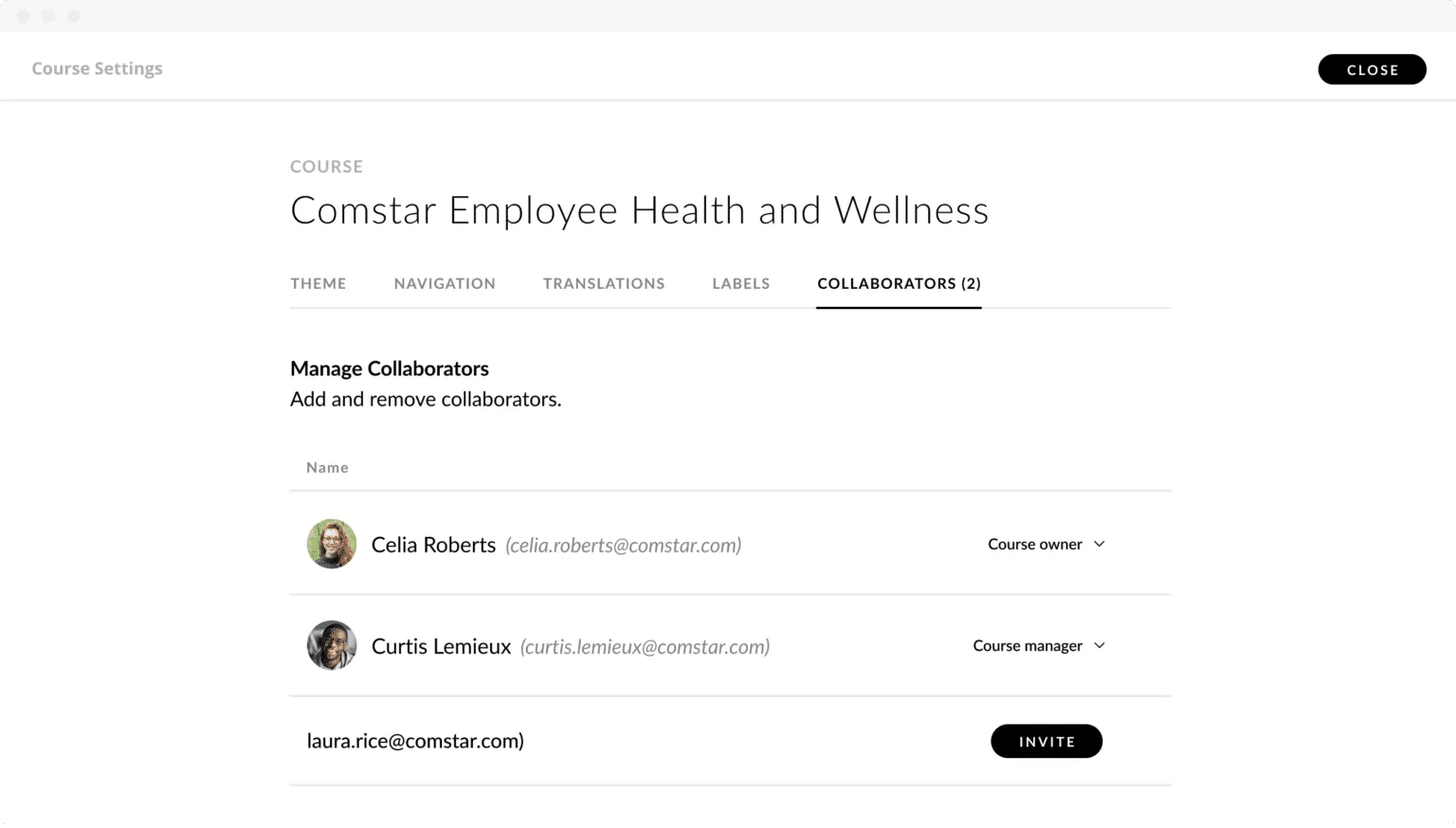Click the red window control dot
The height and width of the screenshot is (828, 1456).
click(23, 15)
